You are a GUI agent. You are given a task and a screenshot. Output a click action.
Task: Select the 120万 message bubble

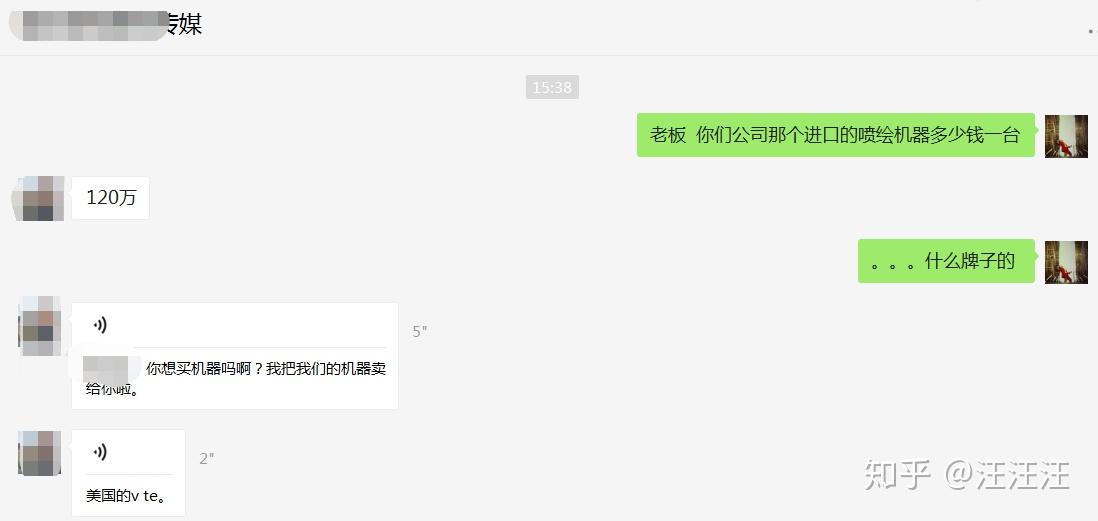tap(111, 198)
